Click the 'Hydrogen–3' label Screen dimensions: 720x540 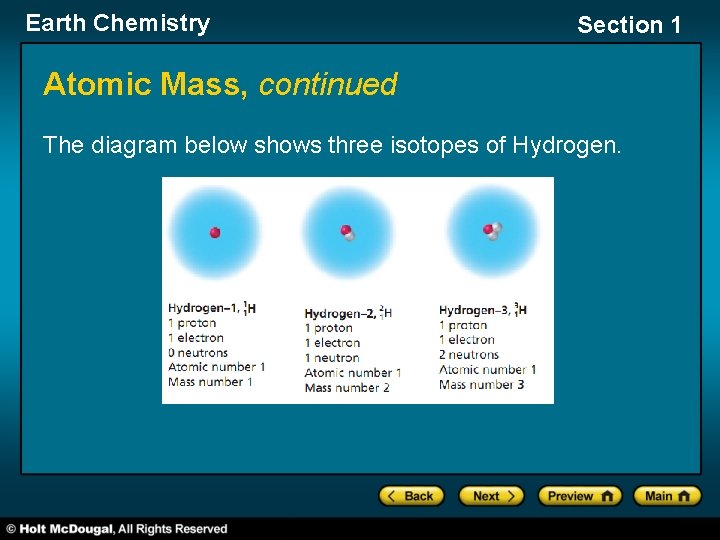point(474,310)
